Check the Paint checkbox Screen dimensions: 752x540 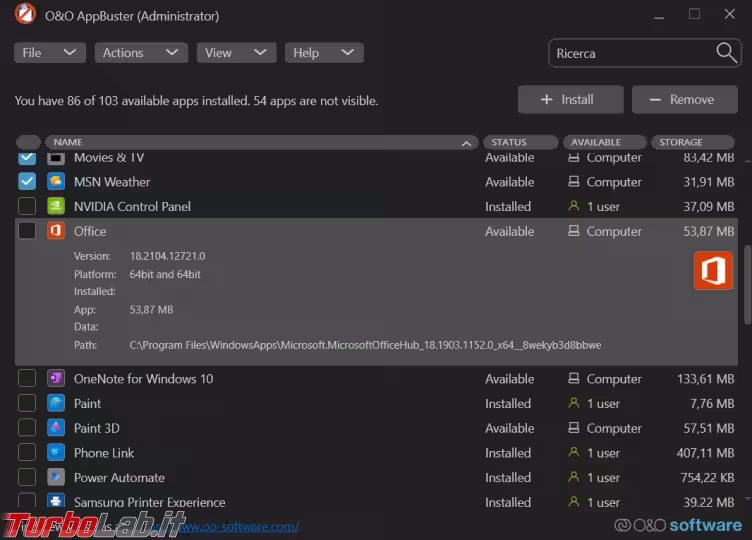tap(27, 403)
